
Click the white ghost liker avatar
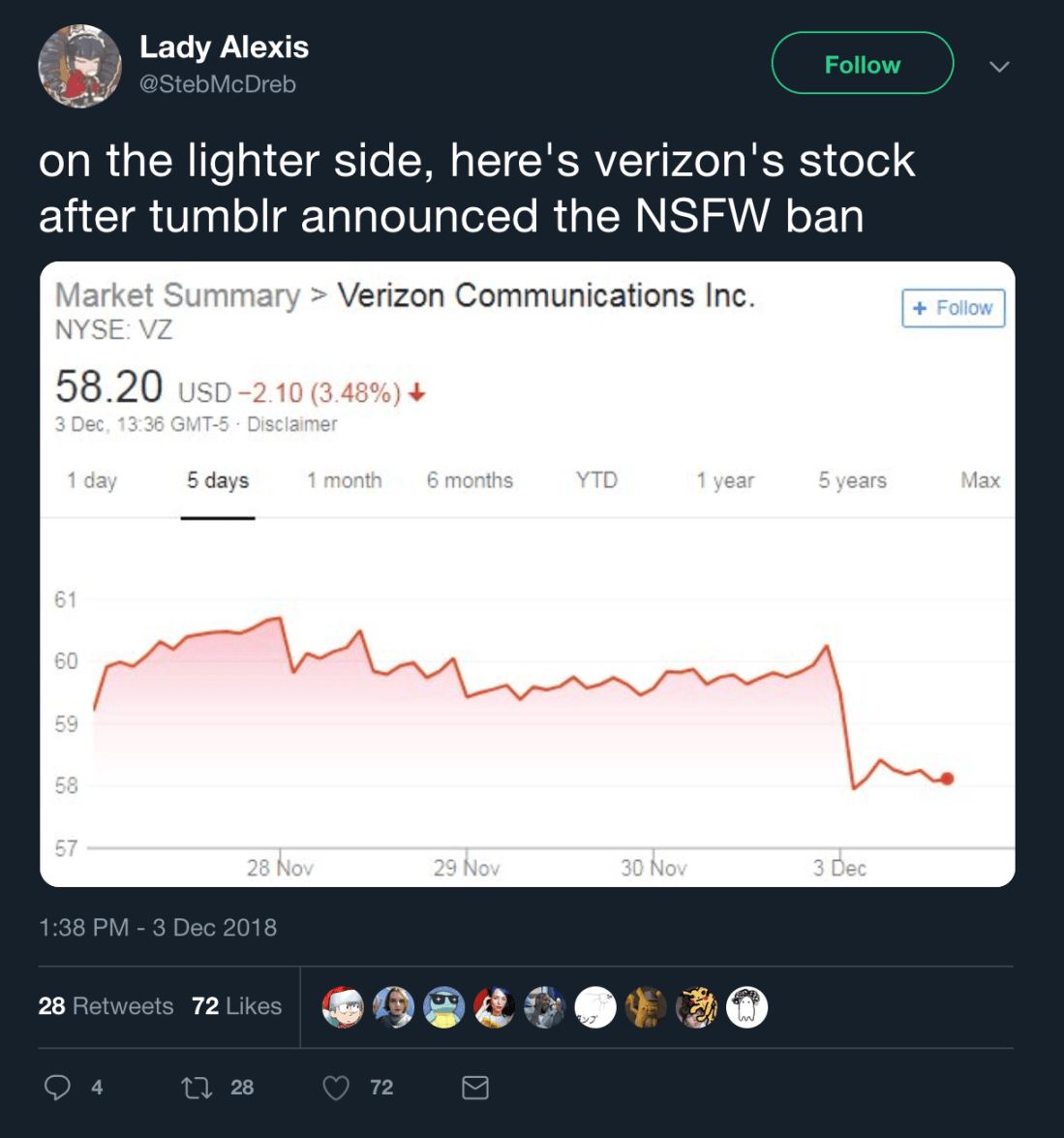[746, 1007]
